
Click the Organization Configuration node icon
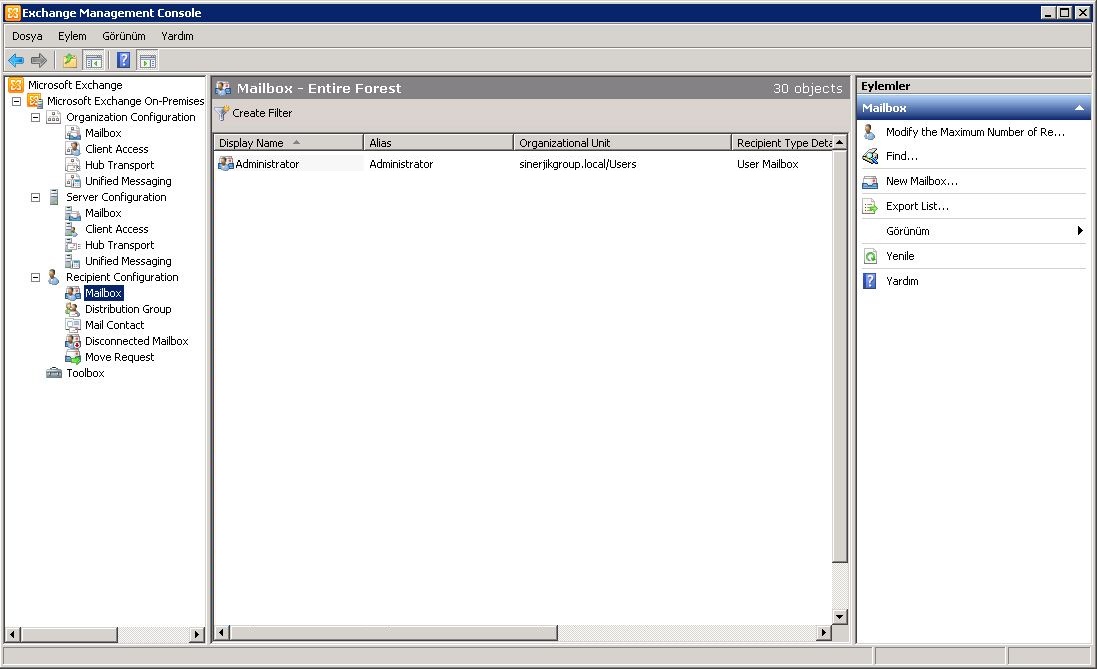(54, 117)
